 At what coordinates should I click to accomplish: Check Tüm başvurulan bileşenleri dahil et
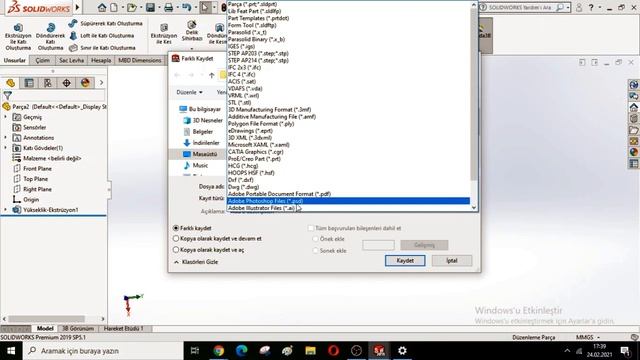(311, 228)
